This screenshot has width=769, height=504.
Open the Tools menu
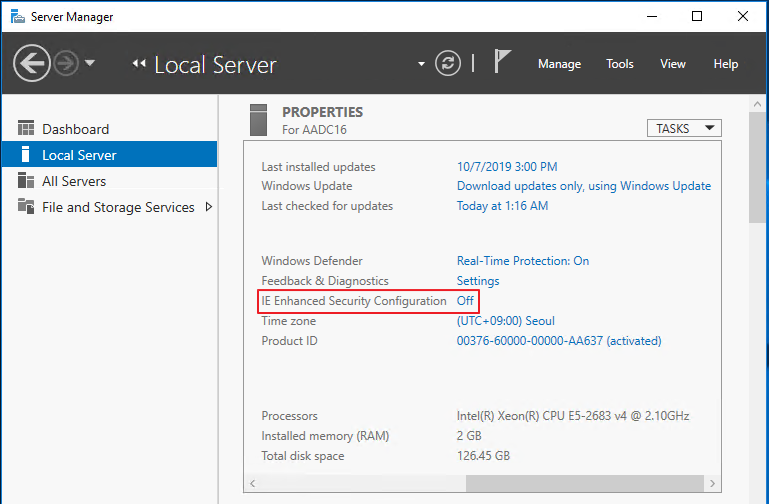coord(619,64)
